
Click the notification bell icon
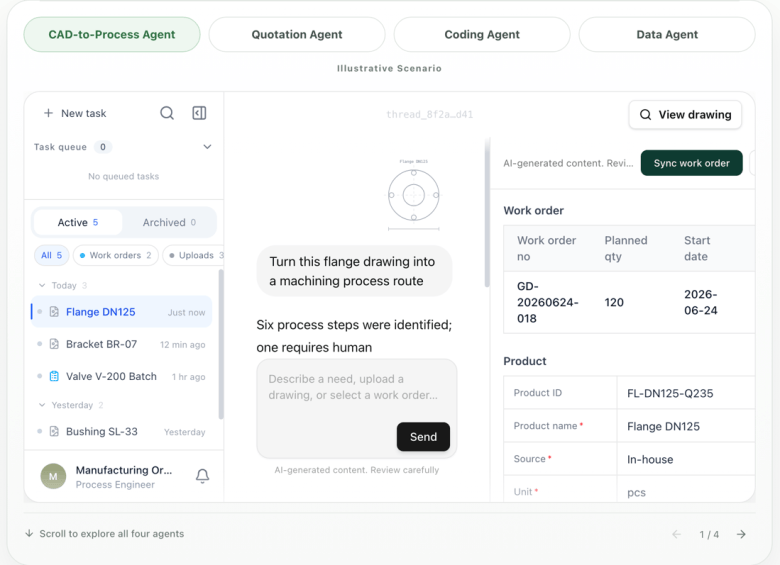click(x=202, y=476)
